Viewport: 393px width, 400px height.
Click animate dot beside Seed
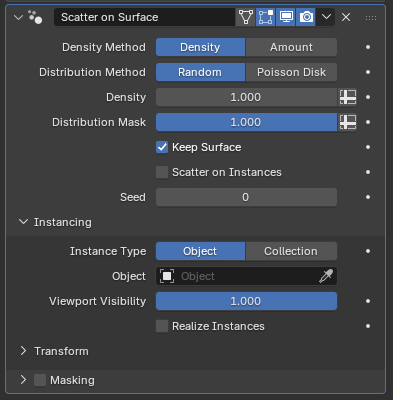tap(368, 197)
